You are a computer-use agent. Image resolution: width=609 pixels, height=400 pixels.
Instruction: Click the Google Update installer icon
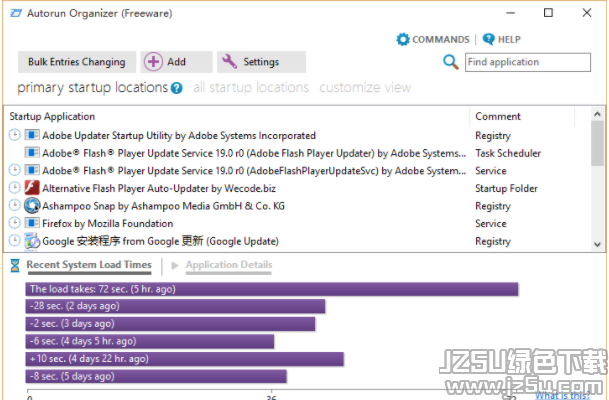click(x=32, y=241)
